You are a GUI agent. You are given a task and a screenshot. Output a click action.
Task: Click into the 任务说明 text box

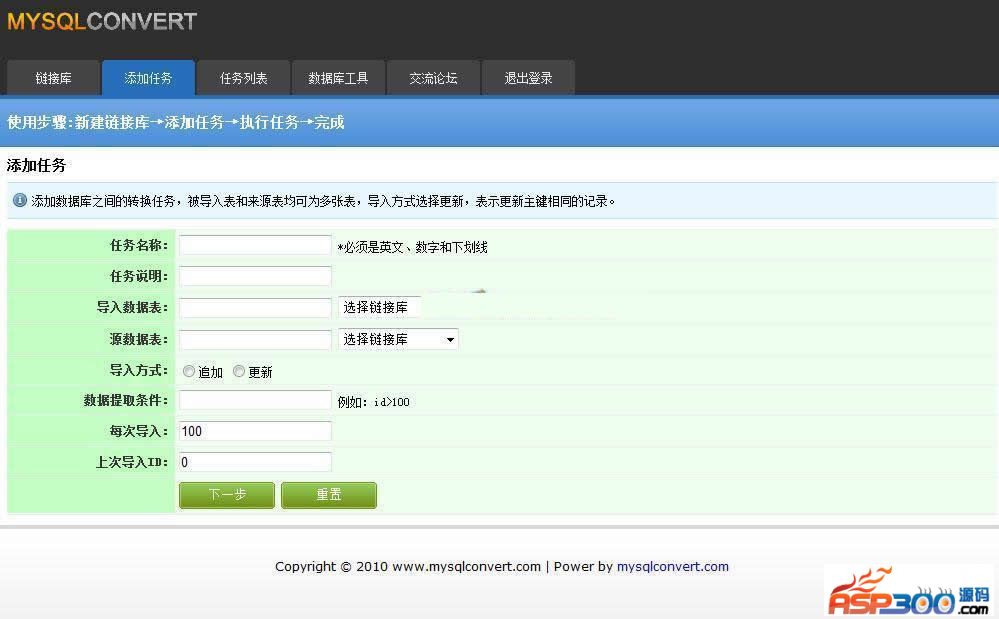coord(255,276)
